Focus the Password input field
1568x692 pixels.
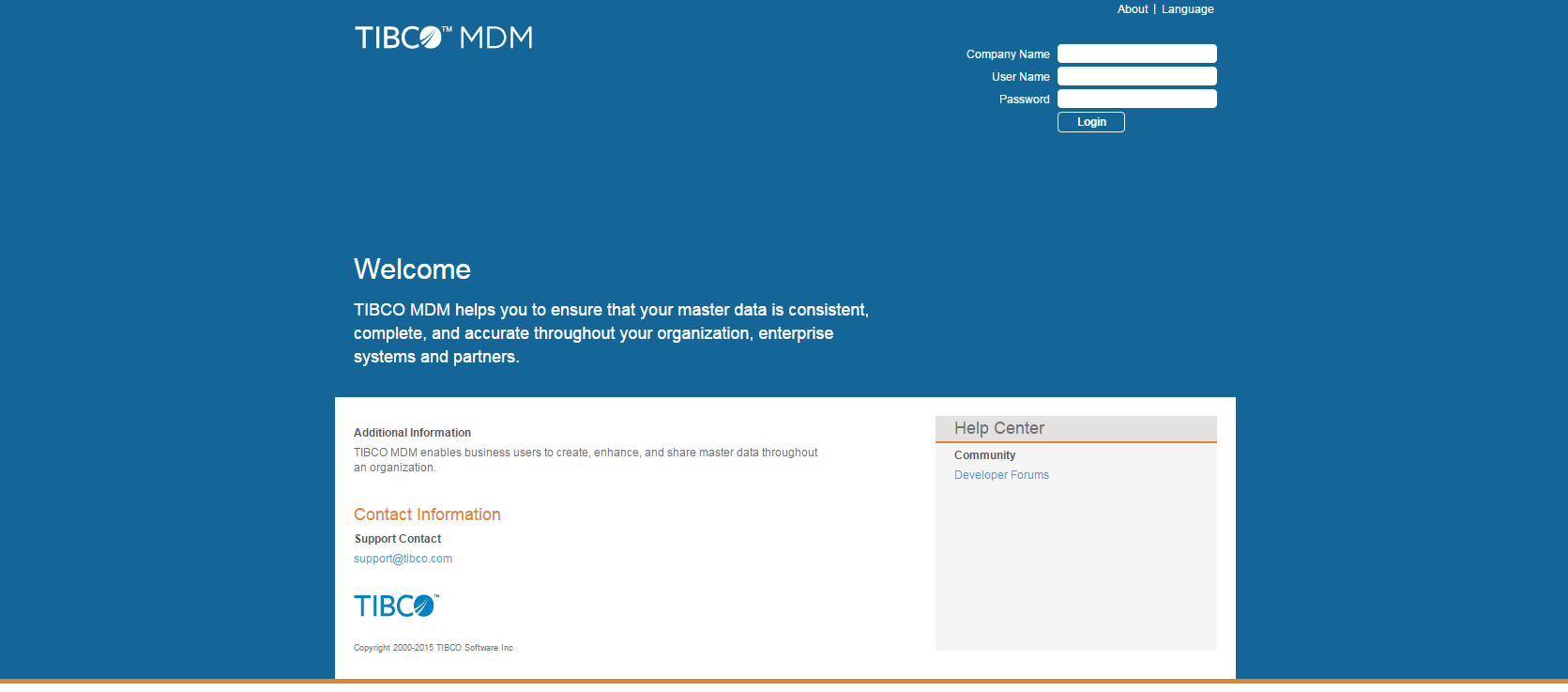coord(1136,99)
